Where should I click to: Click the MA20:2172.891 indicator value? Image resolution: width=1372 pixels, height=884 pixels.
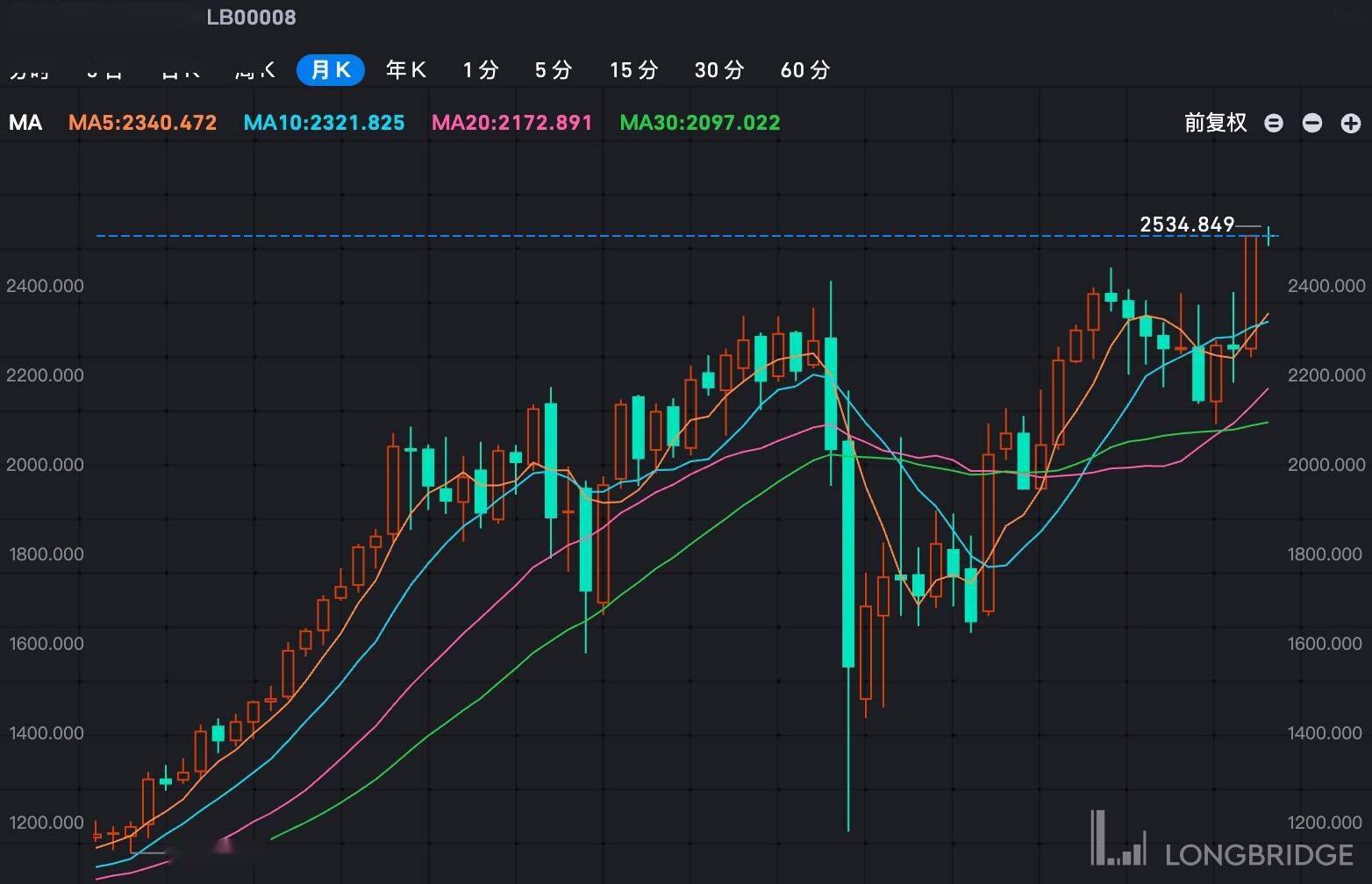pyautogui.click(x=512, y=123)
